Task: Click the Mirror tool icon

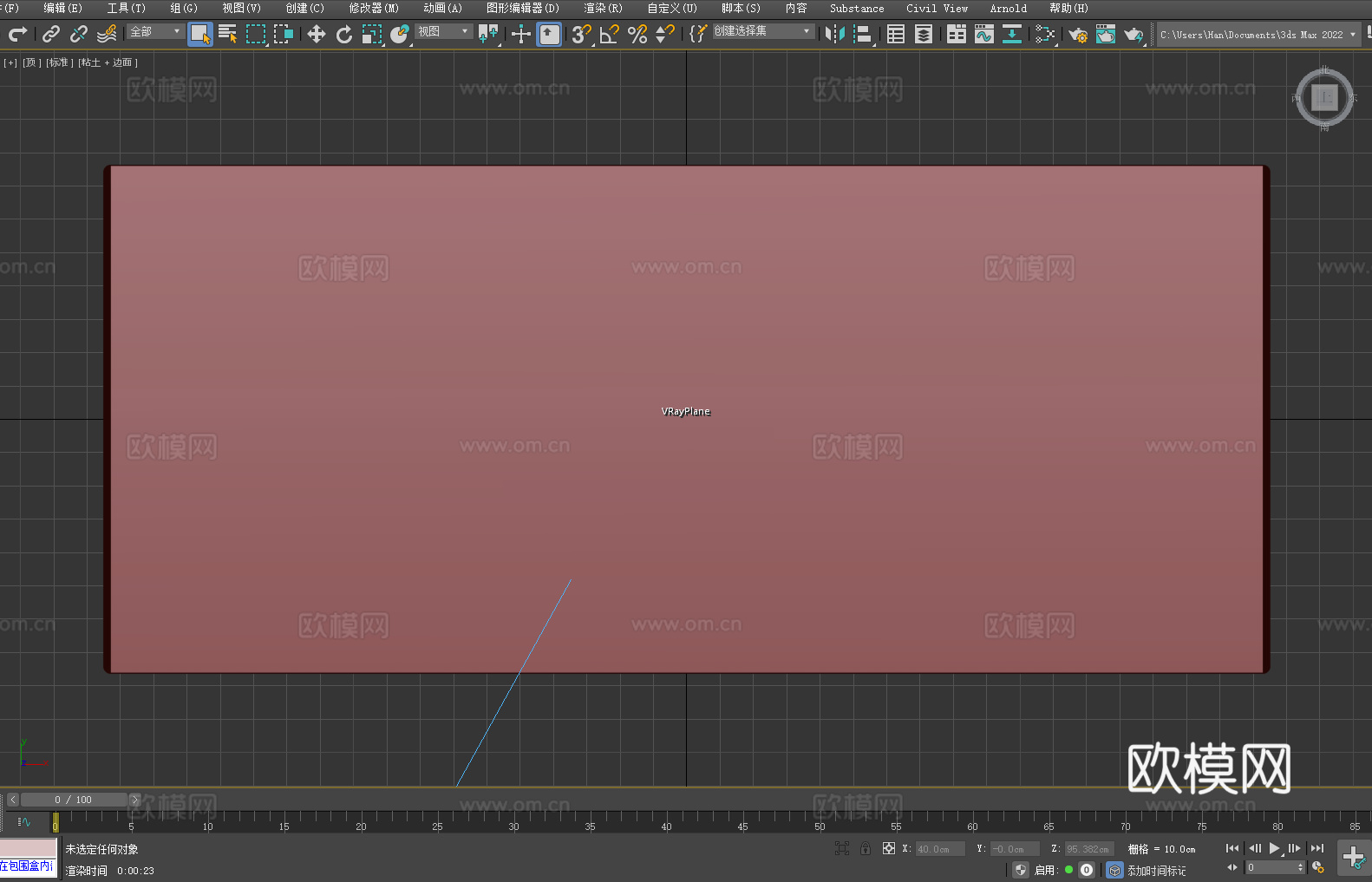Action: click(834, 34)
